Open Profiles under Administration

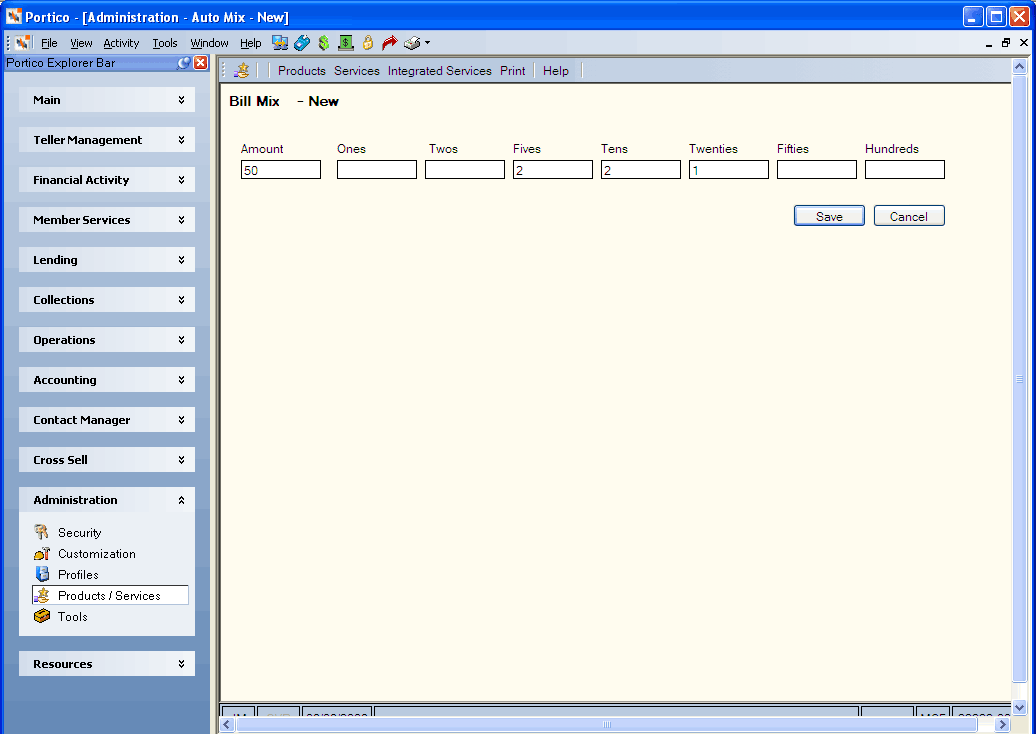(x=78, y=575)
